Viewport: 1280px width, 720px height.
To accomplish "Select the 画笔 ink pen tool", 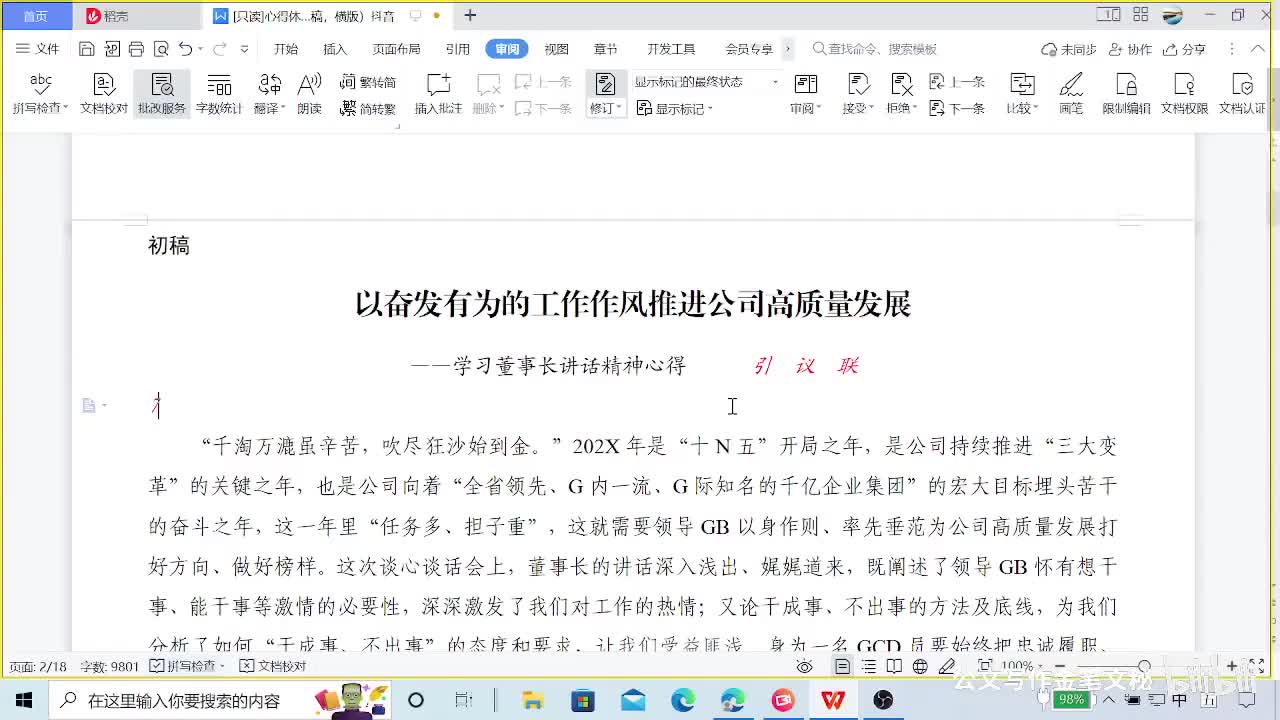I will click(x=1071, y=94).
